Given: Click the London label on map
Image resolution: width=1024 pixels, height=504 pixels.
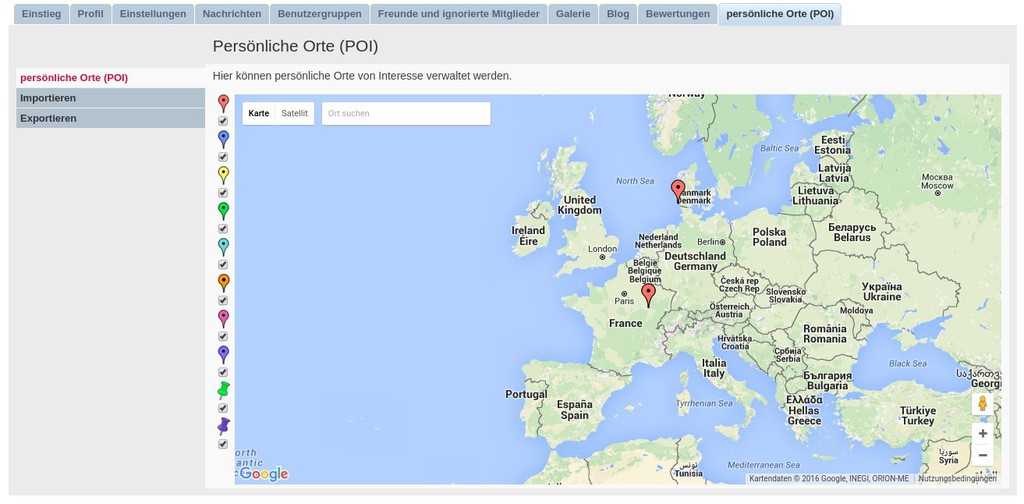Looking at the screenshot, I should click(602, 249).
